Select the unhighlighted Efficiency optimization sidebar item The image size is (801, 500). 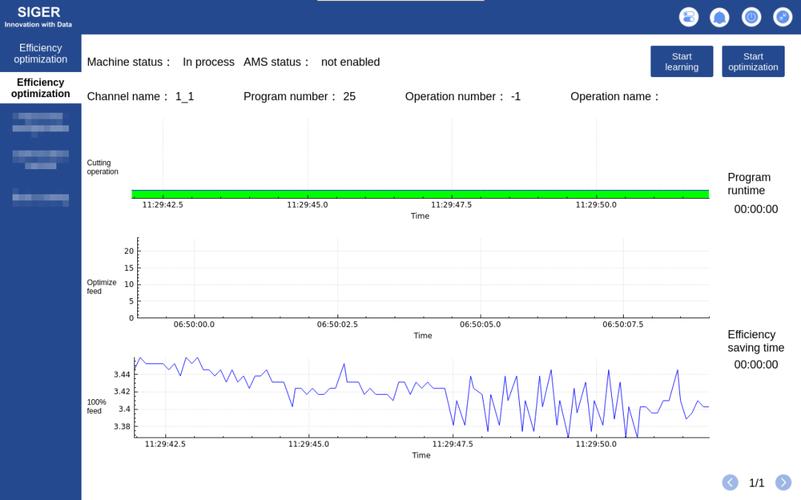pyautogui.click(x=40, y=53)
